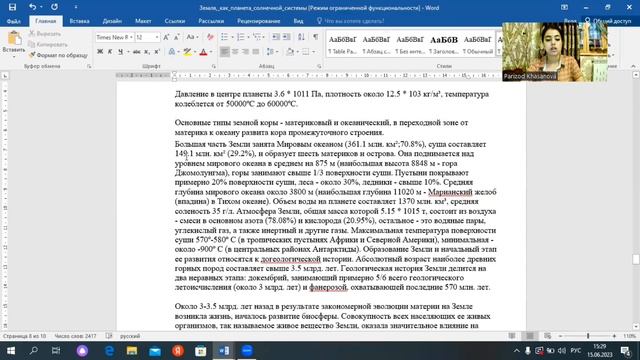The height and width of the screenshot is (360, 640).
Task: Justify the text alignment
Action: (x=256, y=52)
